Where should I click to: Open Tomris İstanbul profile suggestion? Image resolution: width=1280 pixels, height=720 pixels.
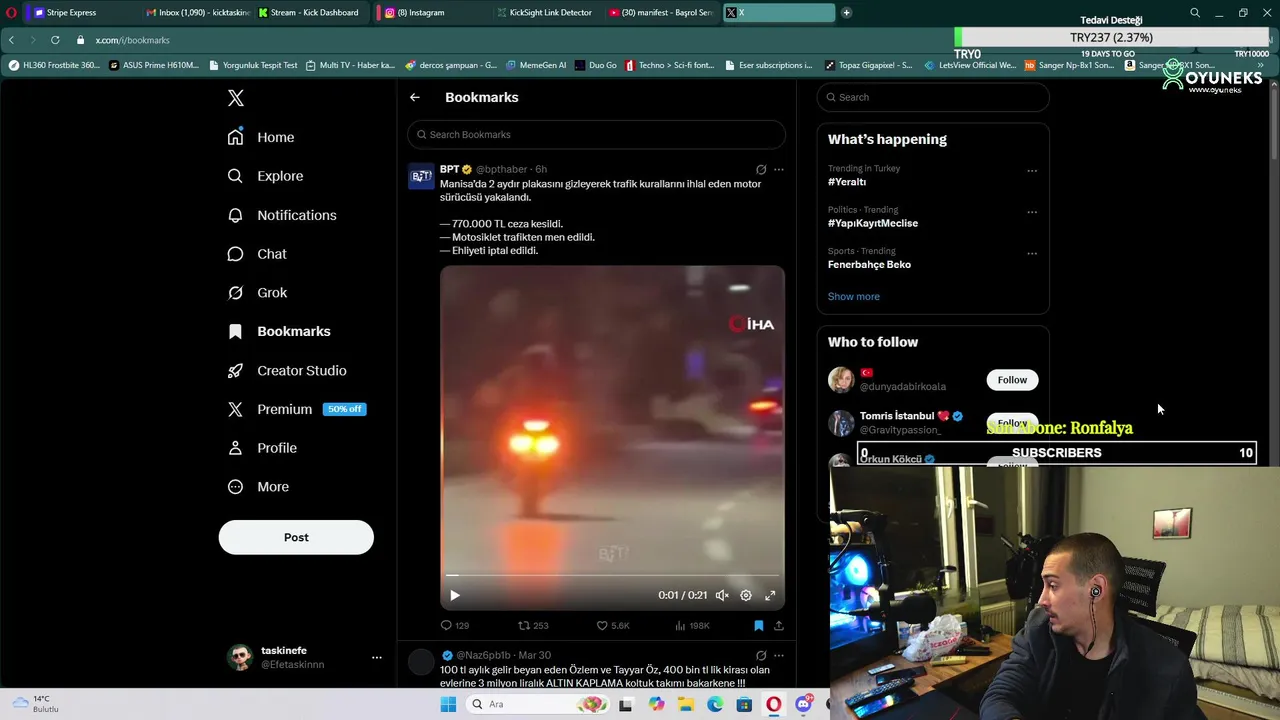(897, 416)
